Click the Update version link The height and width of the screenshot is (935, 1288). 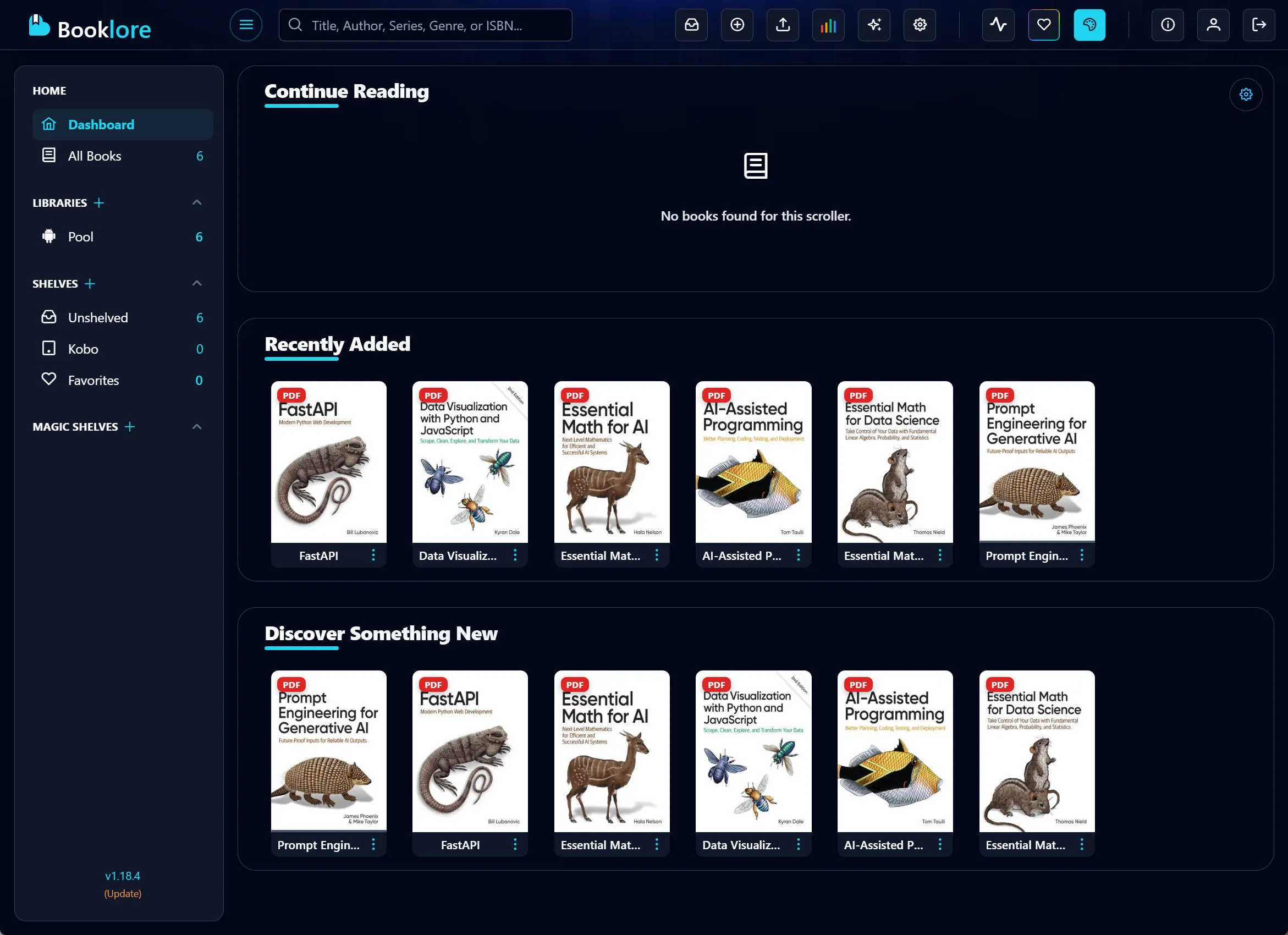[123, 893]
